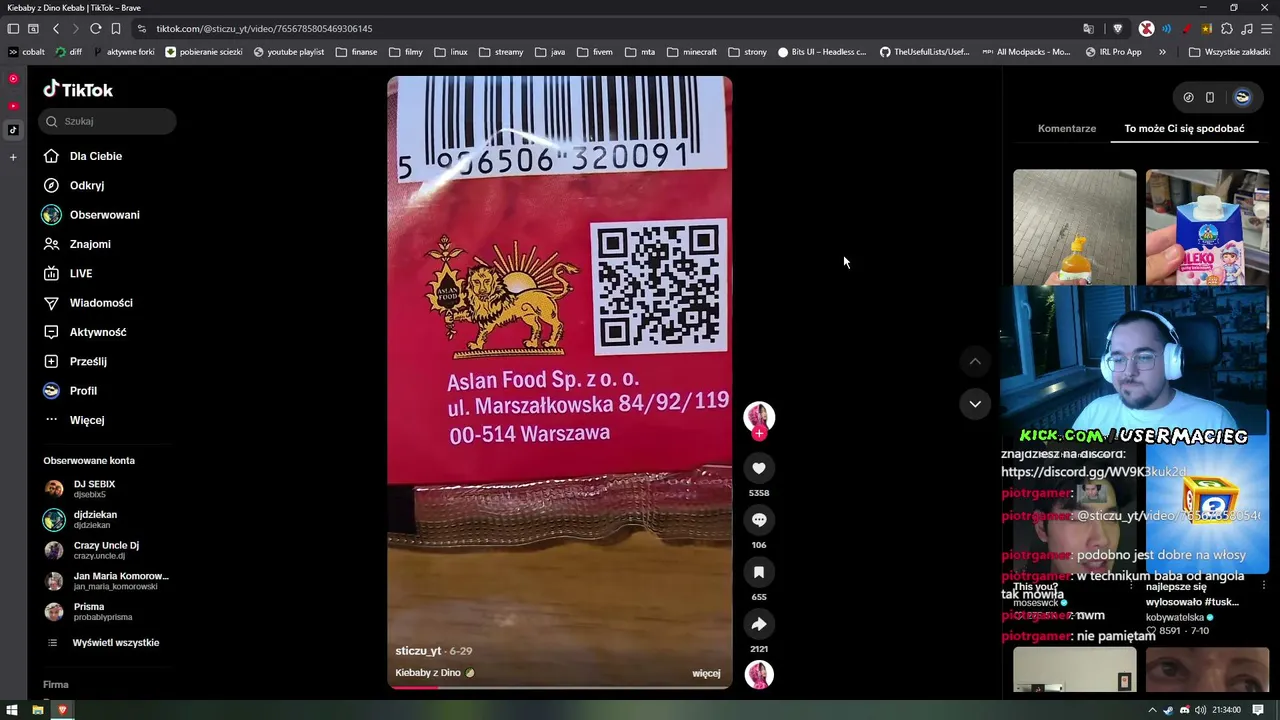Open Profil page

tap(83, 391)
